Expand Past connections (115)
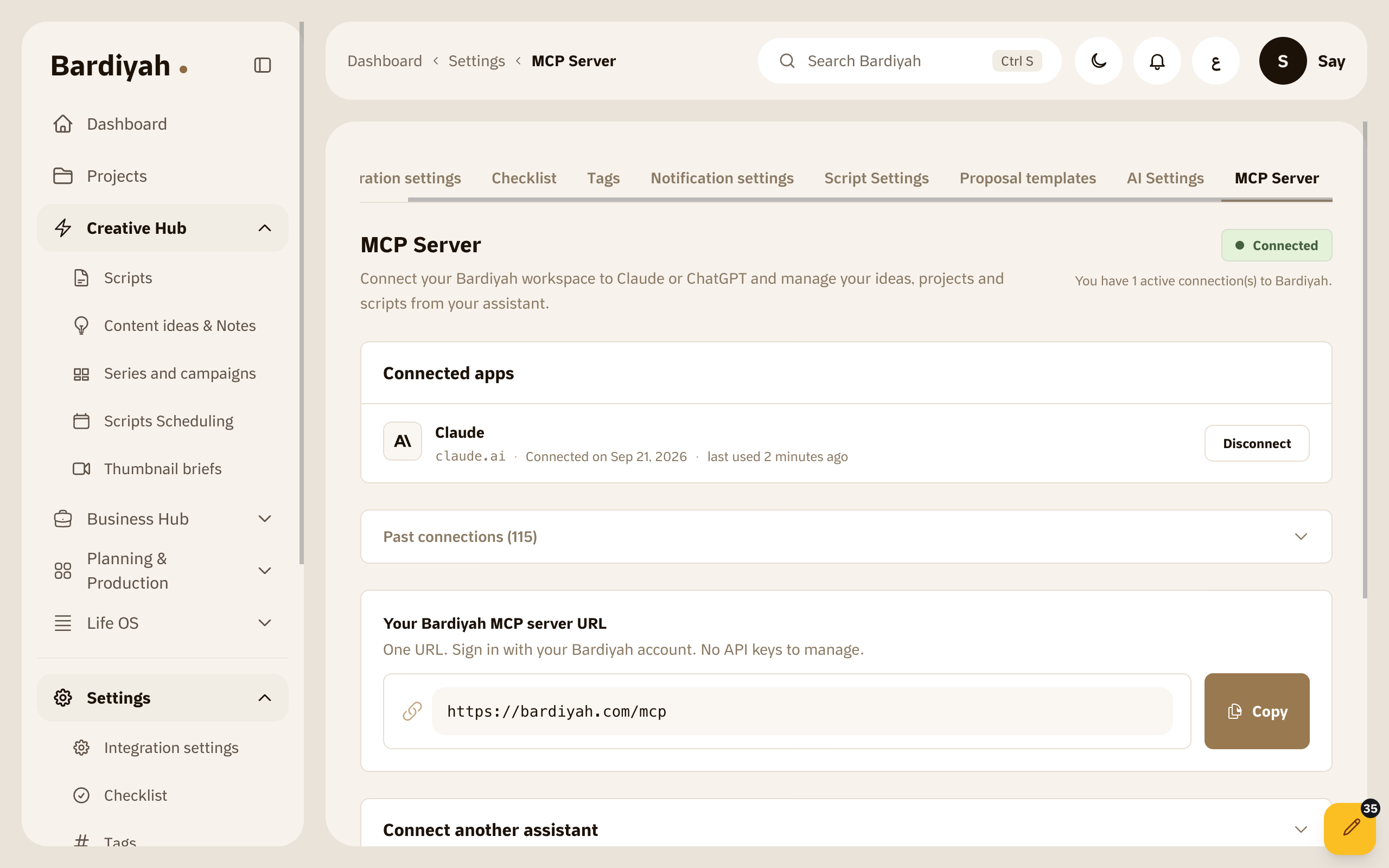 [x=846, y=537]
